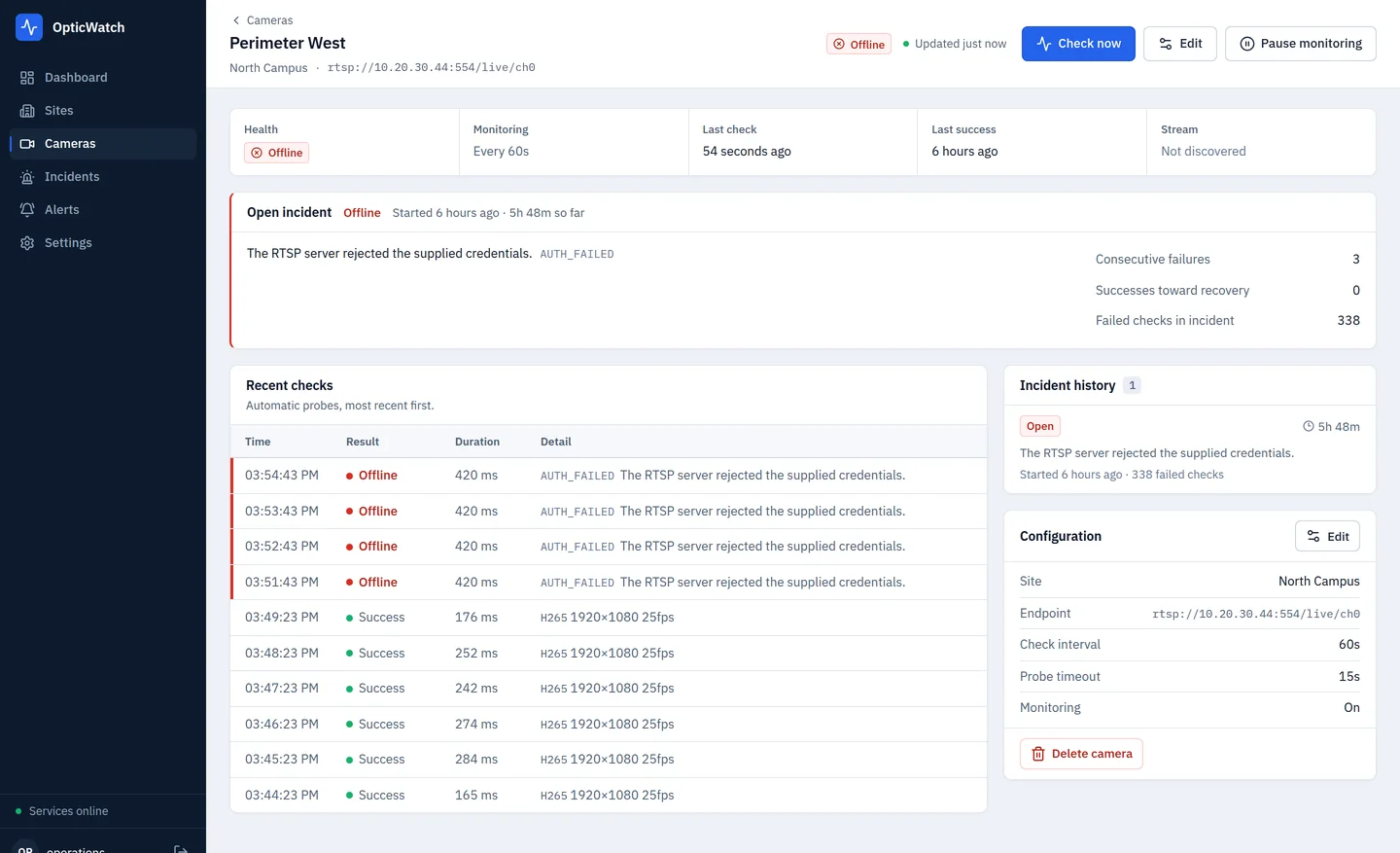Image resolution: width=1400 pixels, height=853 pixels.
Task: Click the Duration column header
Action: pos(477,442)
